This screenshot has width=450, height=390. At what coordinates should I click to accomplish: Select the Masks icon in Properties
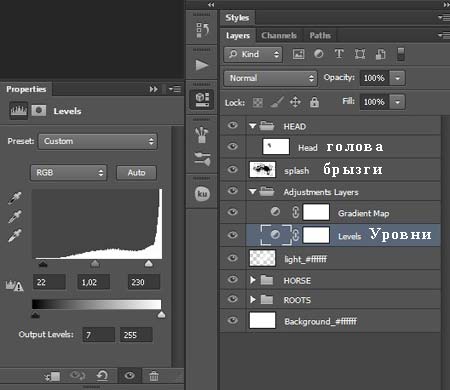tap(39, 110)
